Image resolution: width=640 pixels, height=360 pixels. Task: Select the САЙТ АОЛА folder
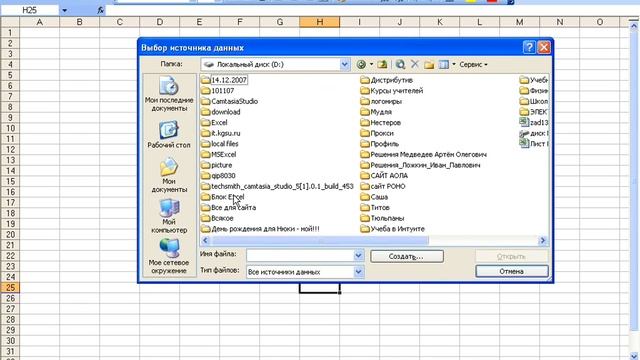coord(384,176)
